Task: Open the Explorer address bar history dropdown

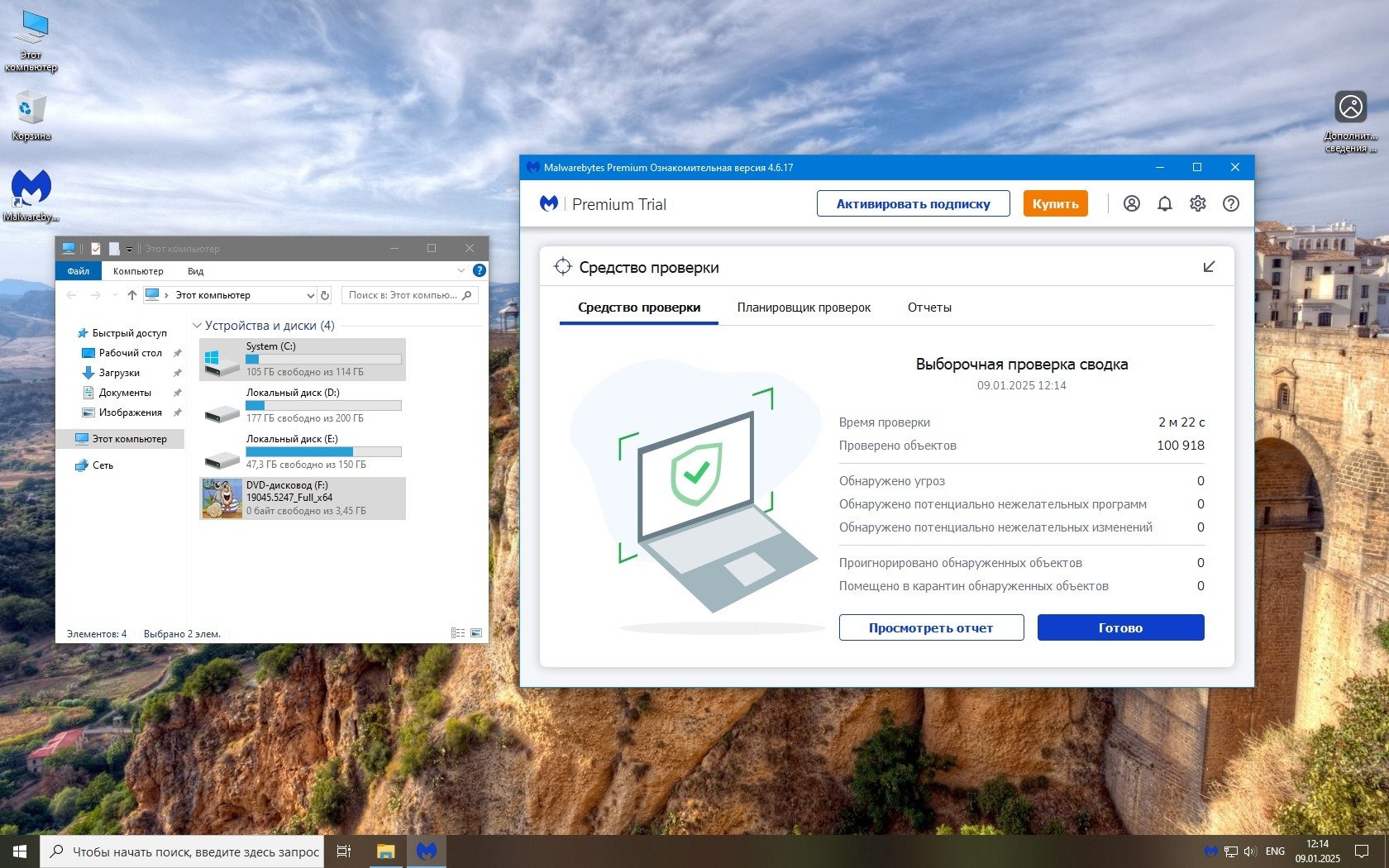Action: coord(311,295)
